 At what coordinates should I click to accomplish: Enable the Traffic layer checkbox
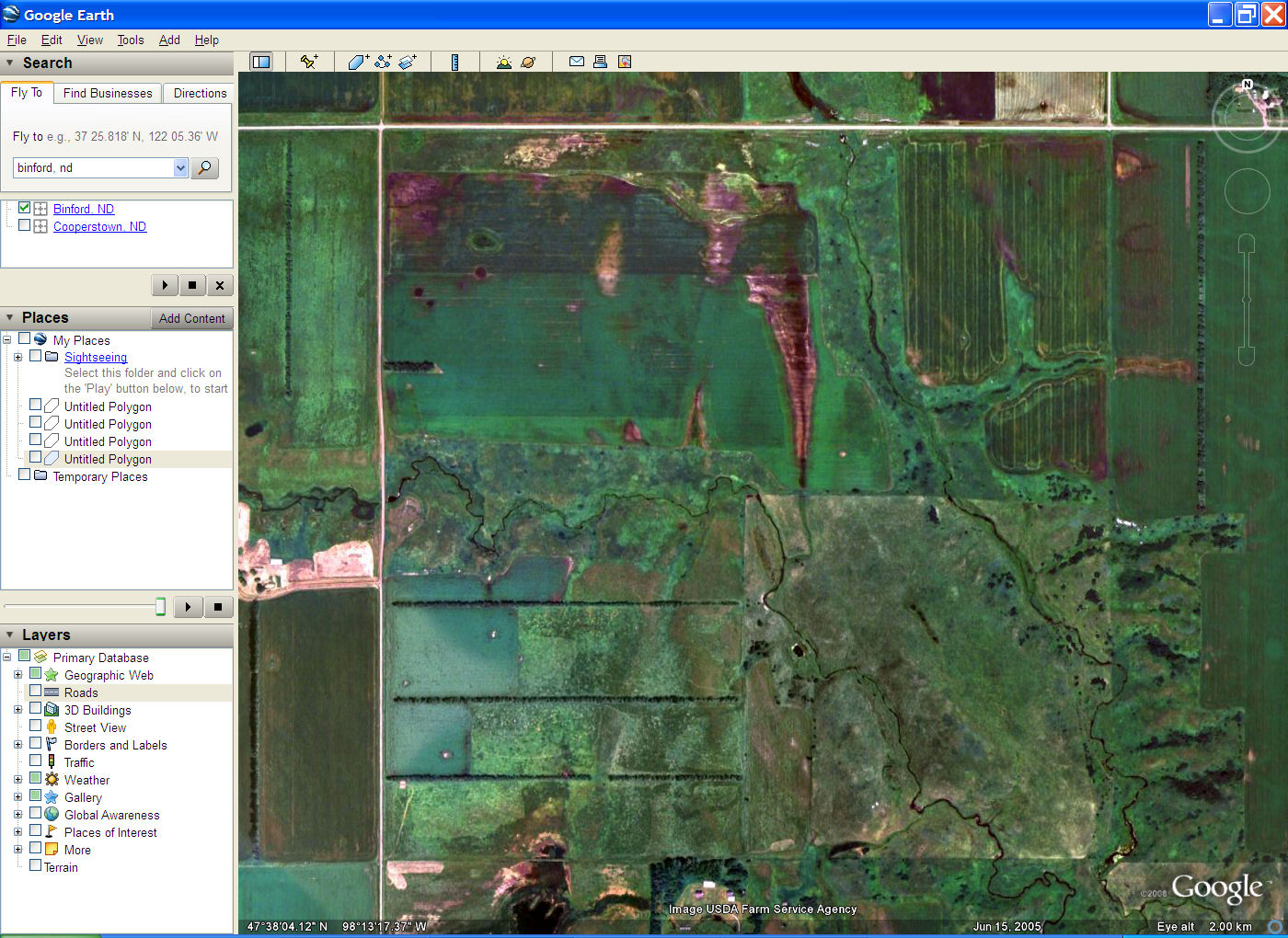tap(36, 761)
